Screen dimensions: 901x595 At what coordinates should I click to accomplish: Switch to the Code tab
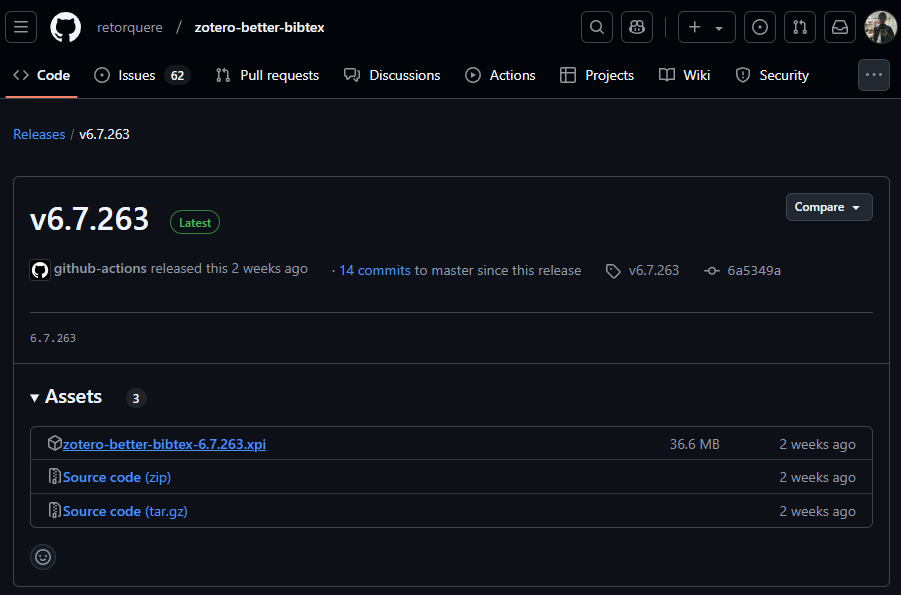pos(41,75)
